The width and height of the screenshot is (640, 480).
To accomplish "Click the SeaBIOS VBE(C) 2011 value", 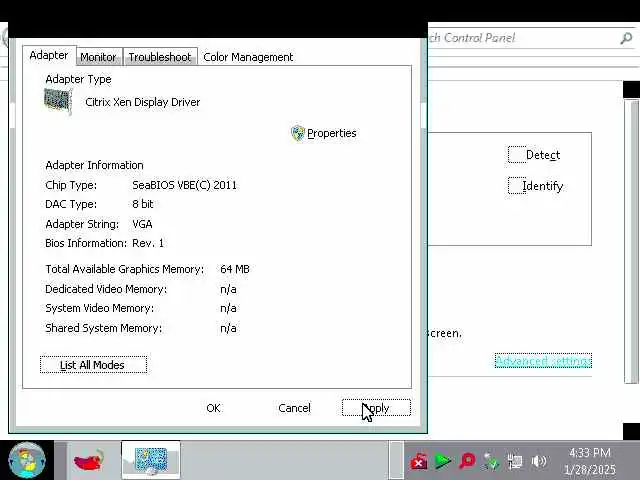I will click(184, 185).
